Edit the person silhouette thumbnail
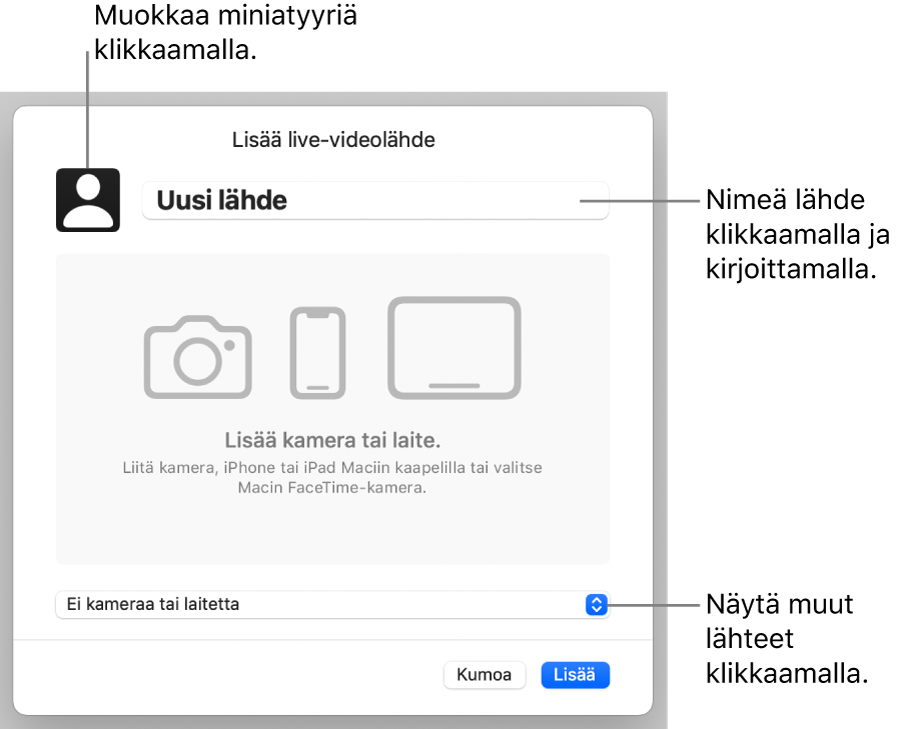Image resolution: width=902 pixels, height=729 pixels. coord(88,200)
